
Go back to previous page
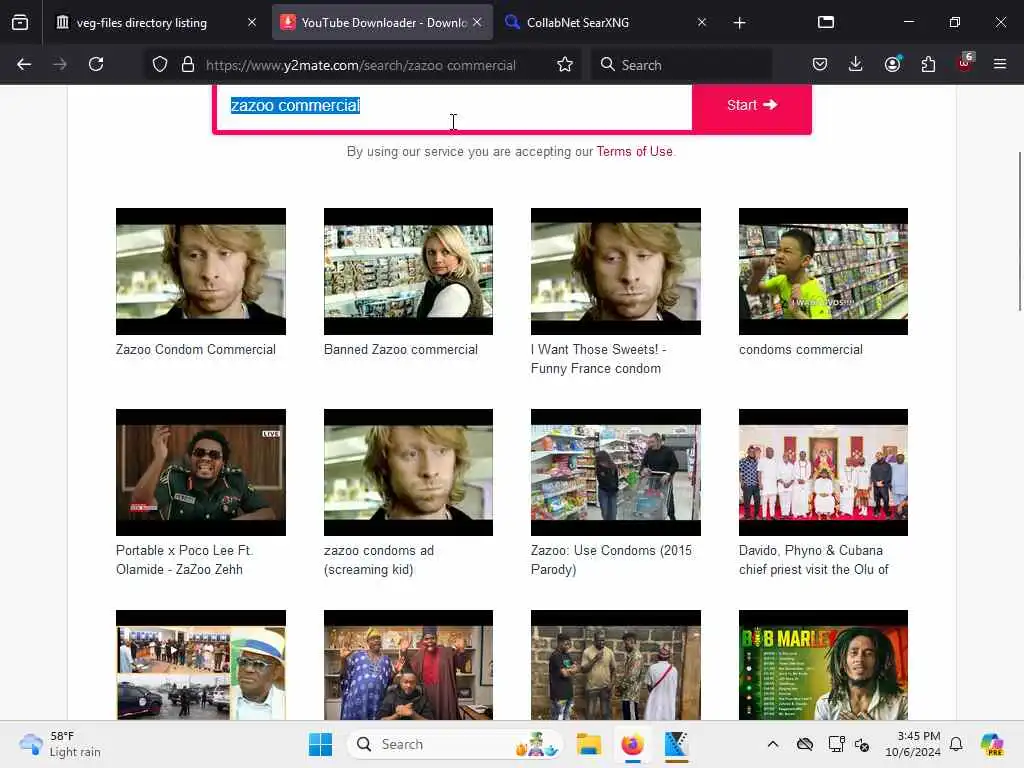(24, 64)
